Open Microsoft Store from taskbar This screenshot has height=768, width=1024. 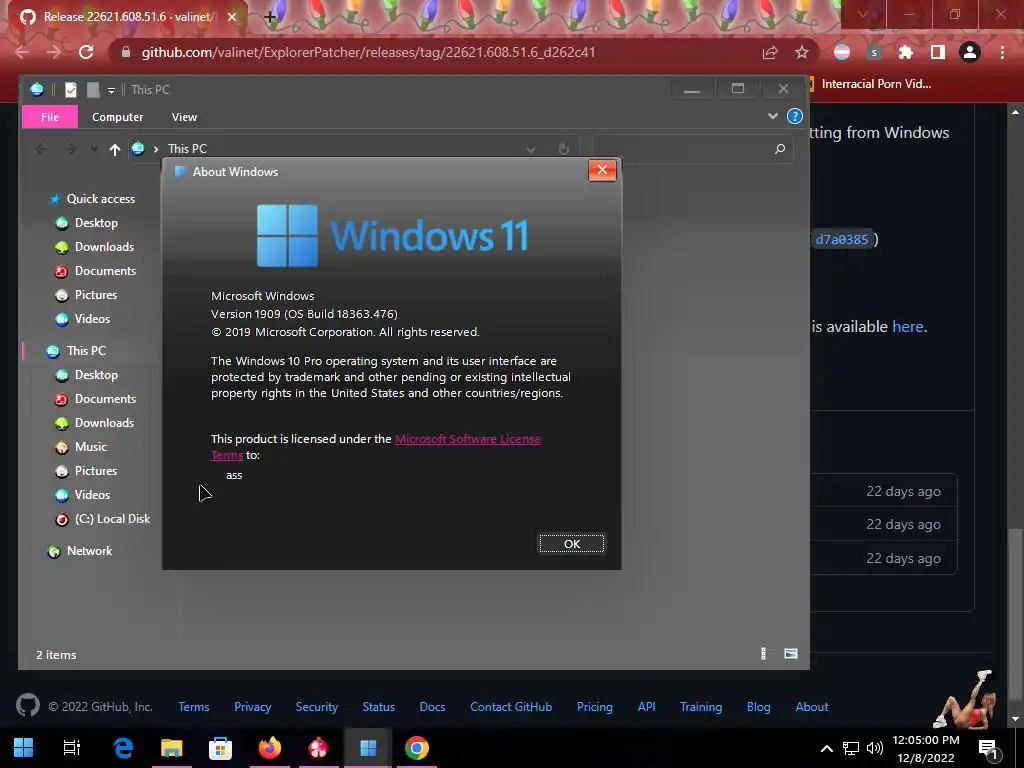click(x=221, y=747)
